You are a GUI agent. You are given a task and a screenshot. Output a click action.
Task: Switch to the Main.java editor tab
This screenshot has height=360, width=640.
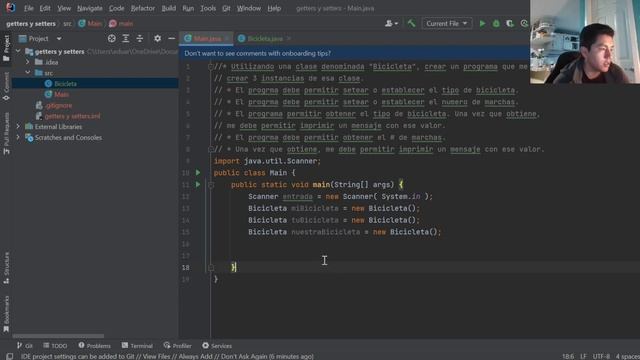(x=207, y=38)
